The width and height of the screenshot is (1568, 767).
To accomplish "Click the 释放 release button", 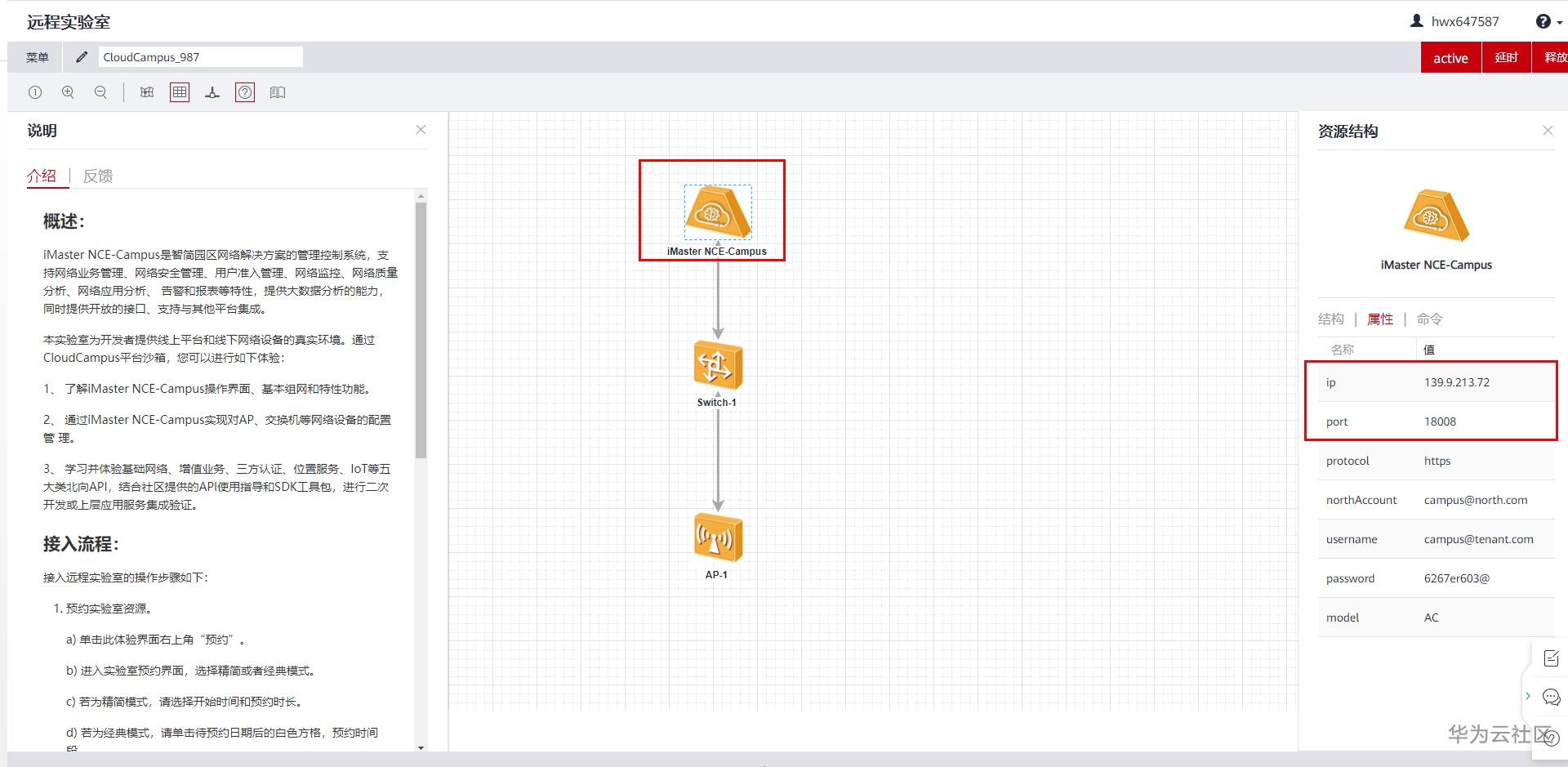I will click(x=1551, y=58).
